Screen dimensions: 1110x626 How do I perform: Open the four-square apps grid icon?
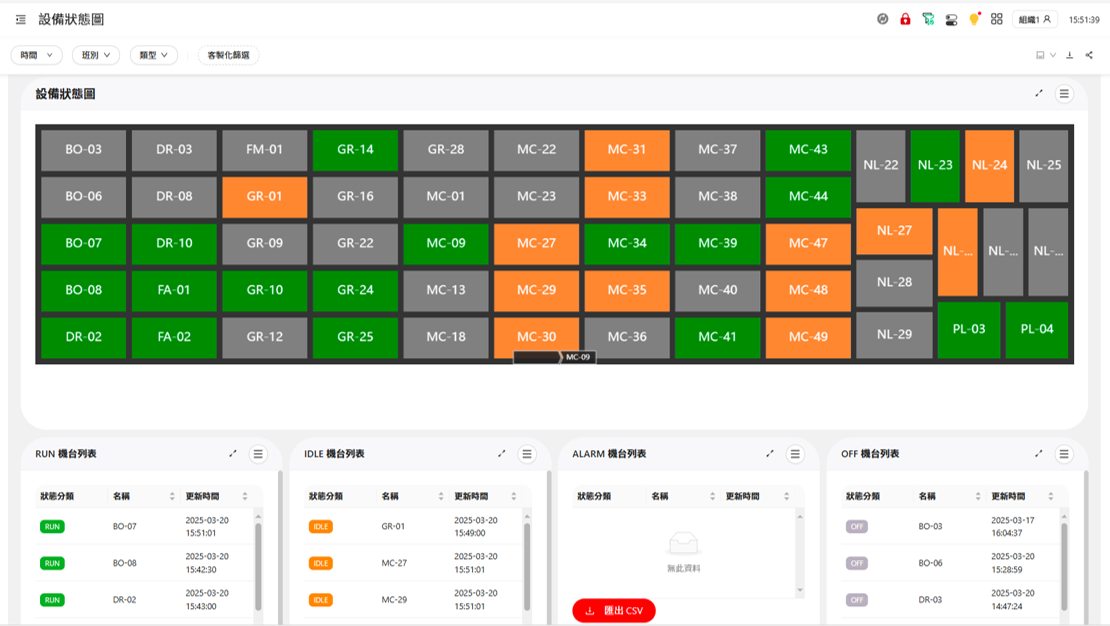pyautogui.click(x=997, y=19)
